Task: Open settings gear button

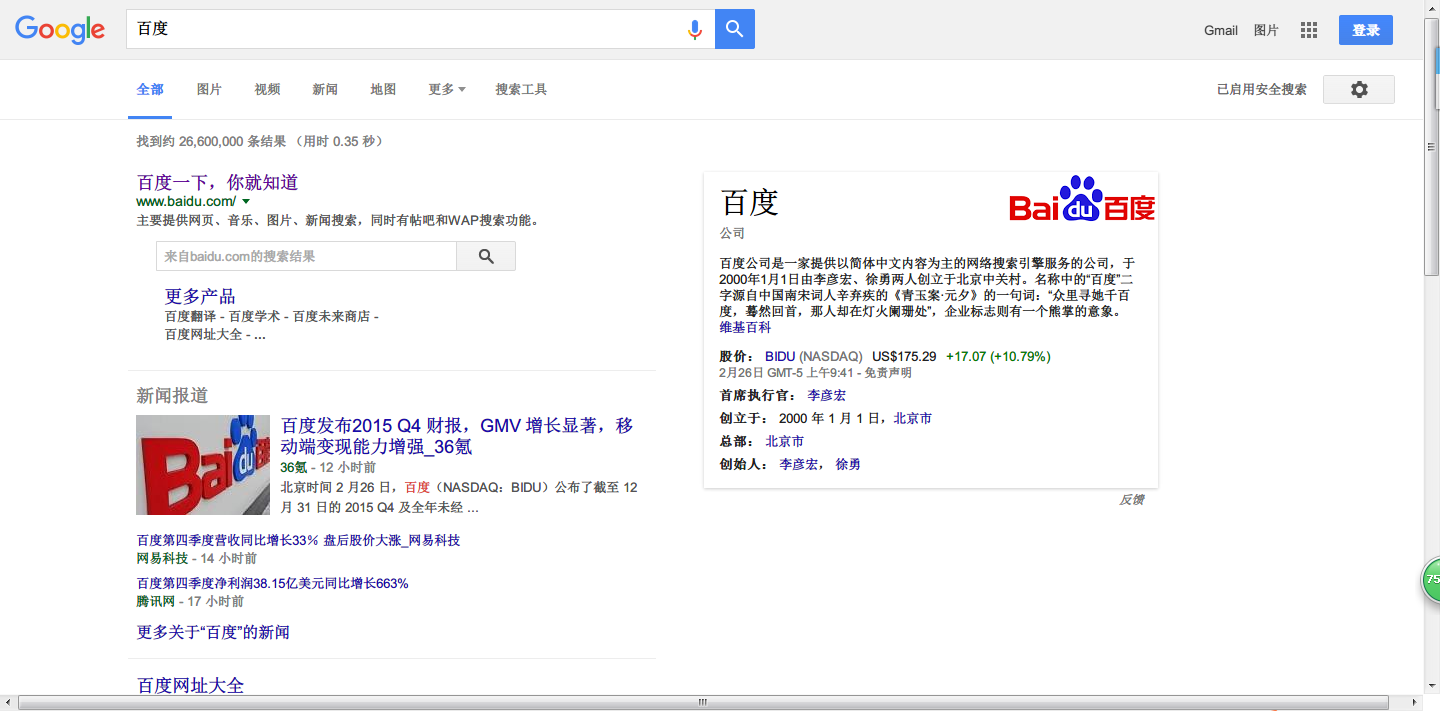Action: (x=1359, y=89)
